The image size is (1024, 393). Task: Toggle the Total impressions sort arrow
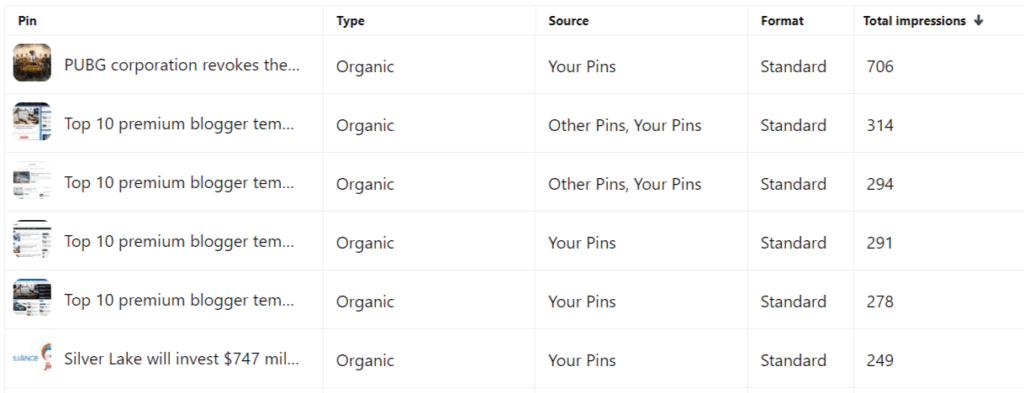coord(978,21)
